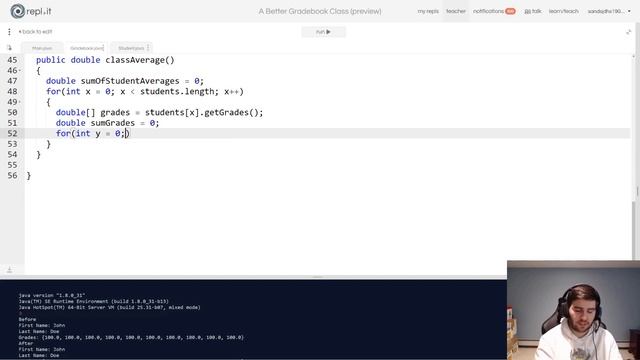Click the editor-console splitter handle
Viewport: 640px width, 360px height.
(x=318, y=277)
